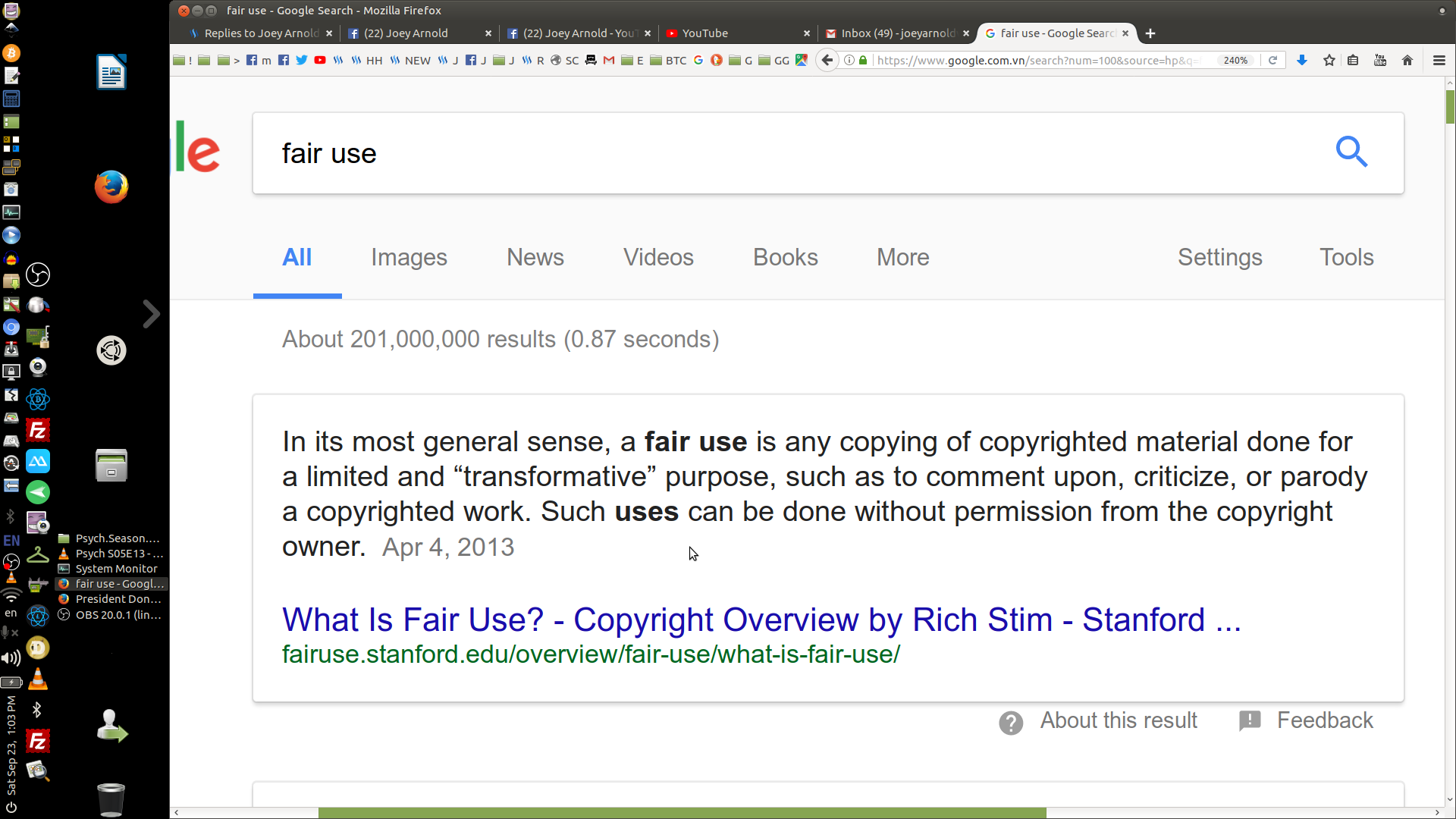This screenshot has height=819, width=1456.
Task: Open the YouTube bookmark icon in toolbar
Action: tap(320, 61)
